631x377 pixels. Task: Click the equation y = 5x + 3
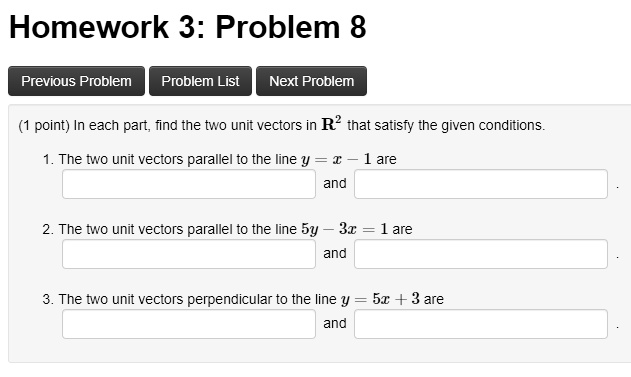coord(380,299)
